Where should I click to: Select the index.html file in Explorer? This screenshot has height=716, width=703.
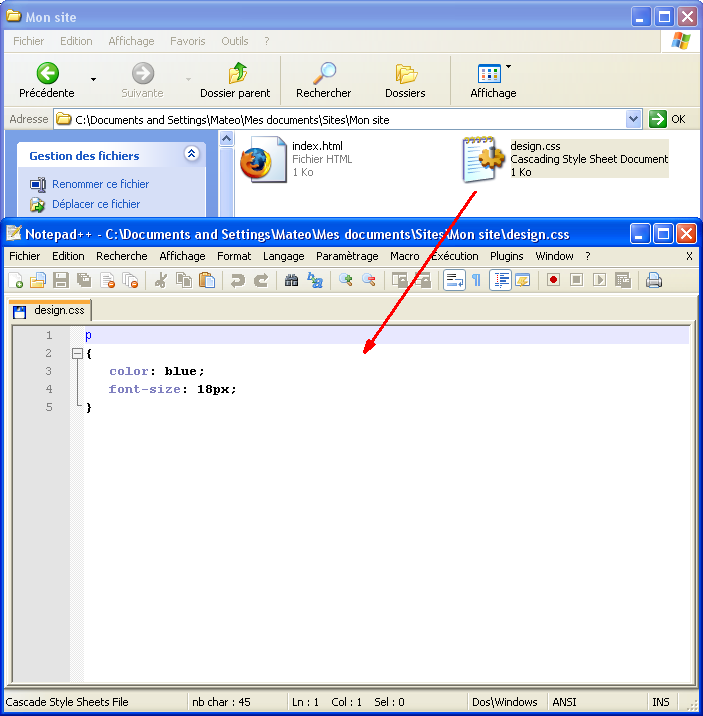coord(297,159)
